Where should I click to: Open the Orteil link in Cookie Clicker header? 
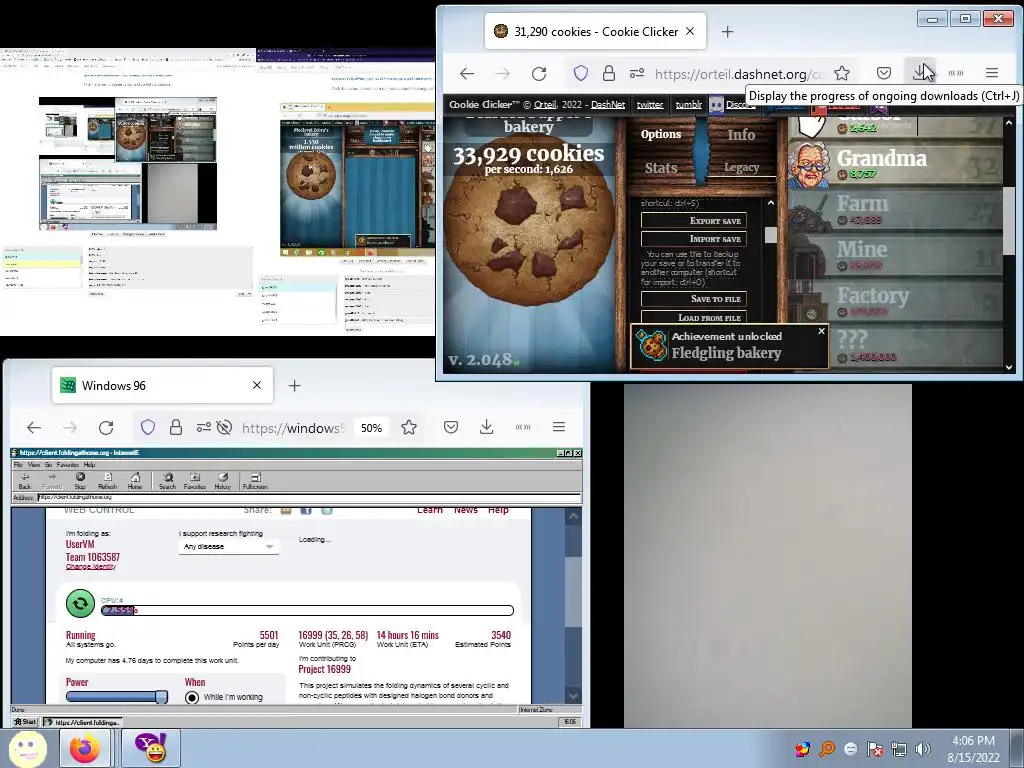[545, 104]
